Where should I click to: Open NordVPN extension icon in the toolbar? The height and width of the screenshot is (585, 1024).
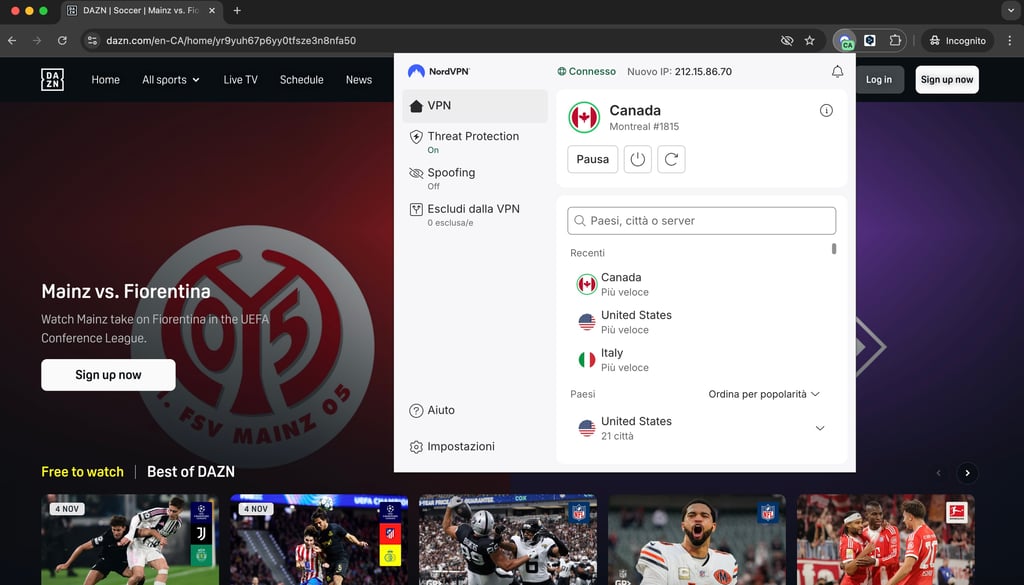point(845,40)
